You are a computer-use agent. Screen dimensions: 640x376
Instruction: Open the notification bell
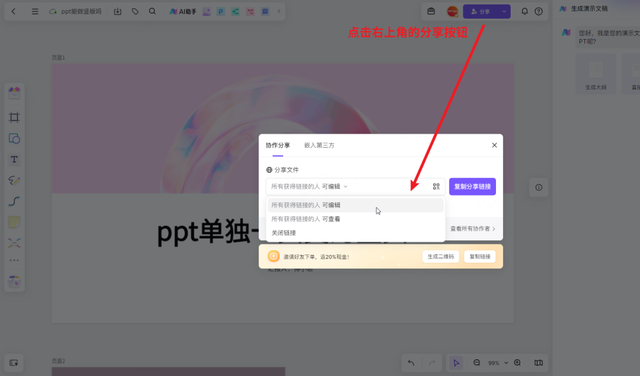(524, 11)
